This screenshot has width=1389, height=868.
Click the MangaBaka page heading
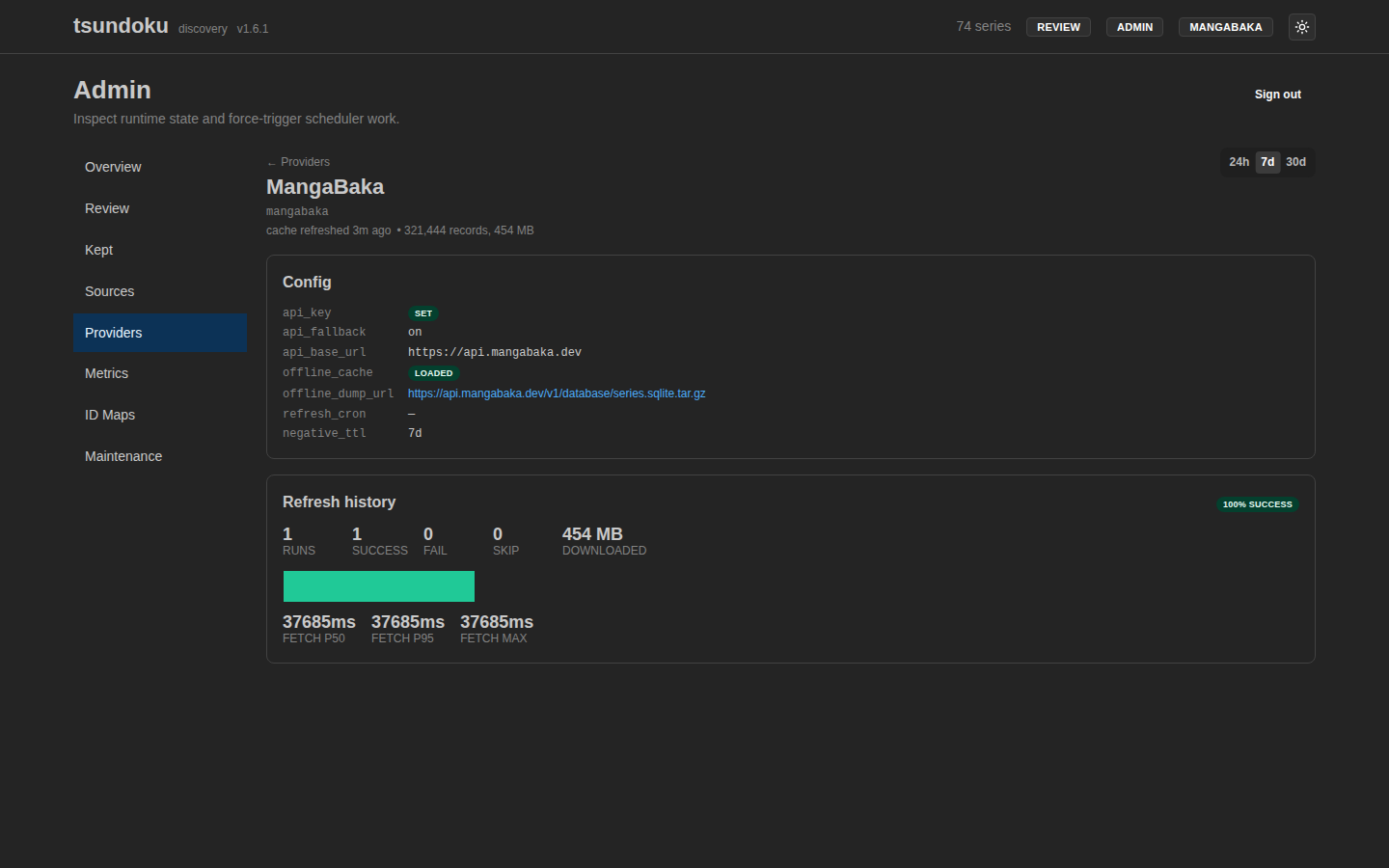point(325,187)
